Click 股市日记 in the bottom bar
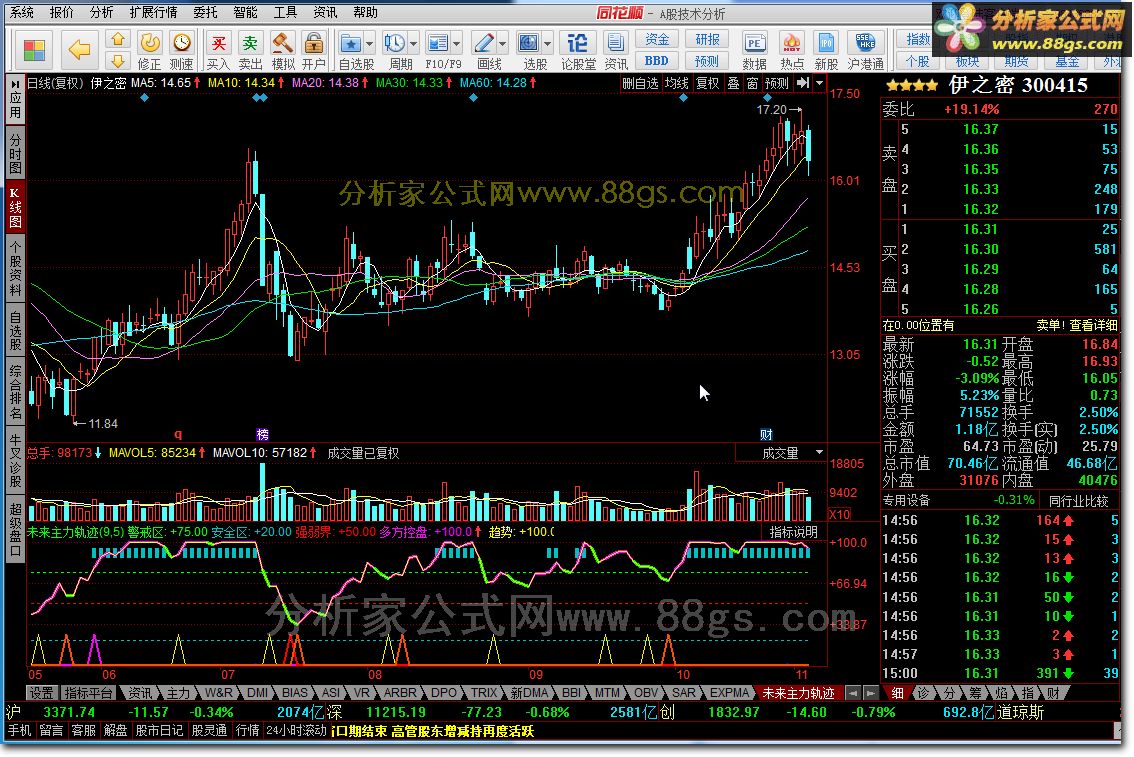The image size is (1134, 757). click(158, 730)
